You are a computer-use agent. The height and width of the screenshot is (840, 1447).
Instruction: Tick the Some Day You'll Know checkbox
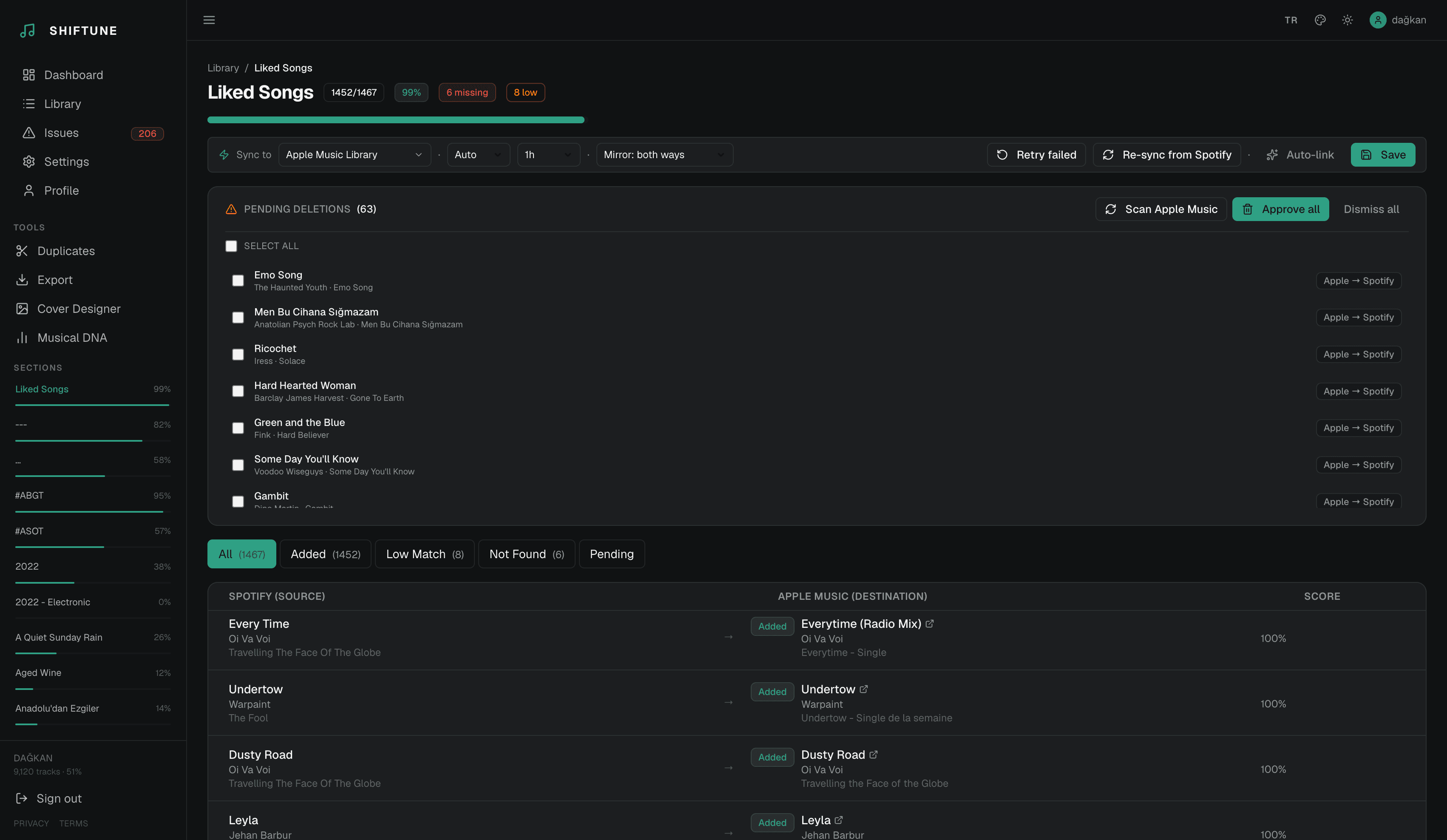(x=238, y=465)
